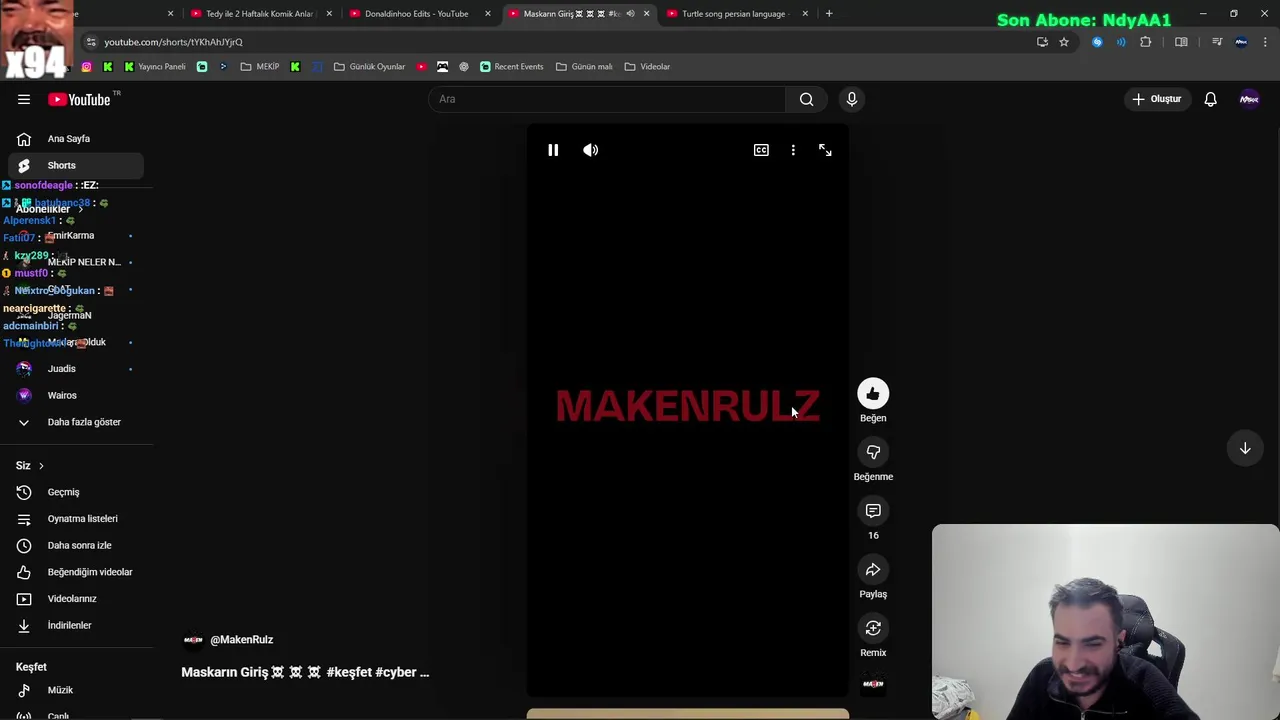Open Daha sonra izle list

point(75,545)
